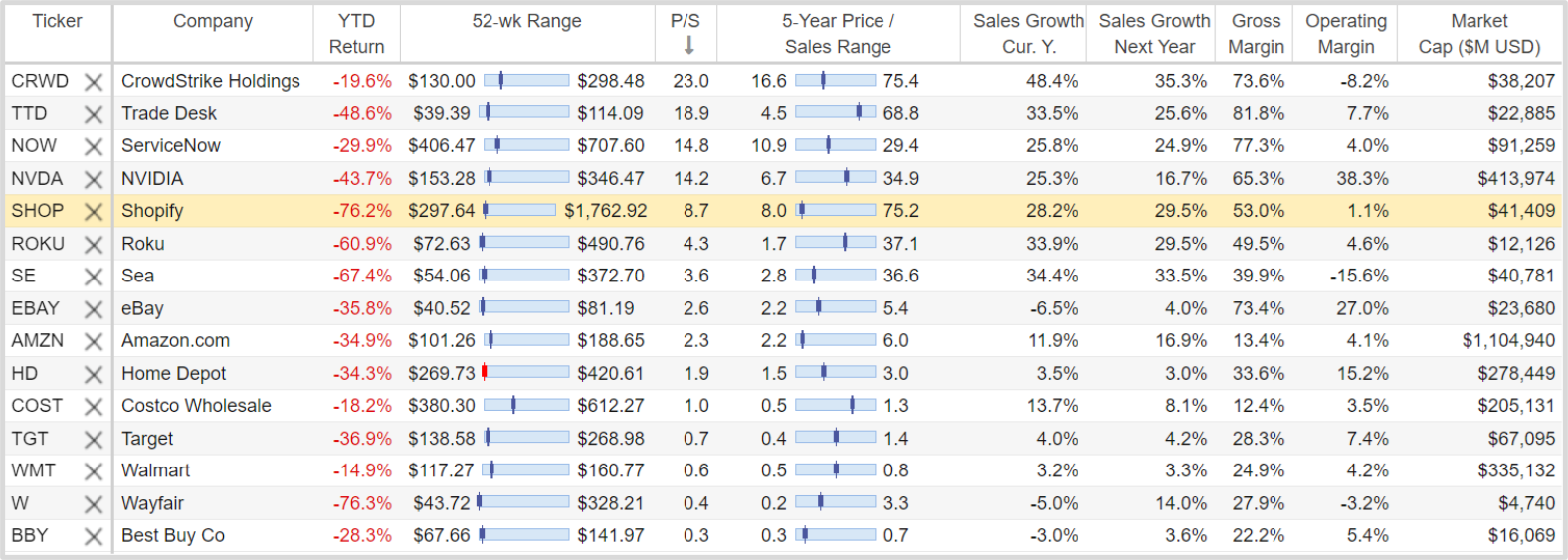Remove SE row with its X icon
1568x560 pixels.
(94, 277)
